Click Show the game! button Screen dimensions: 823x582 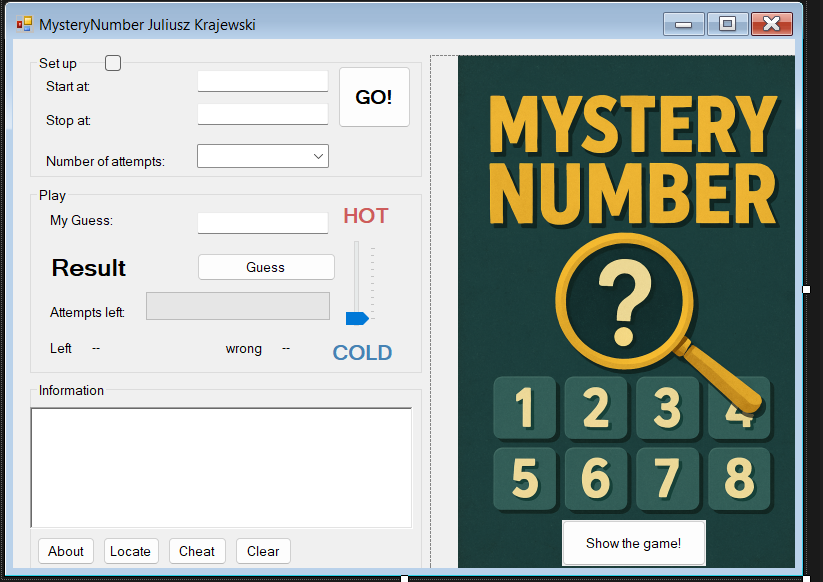(634, 543)
